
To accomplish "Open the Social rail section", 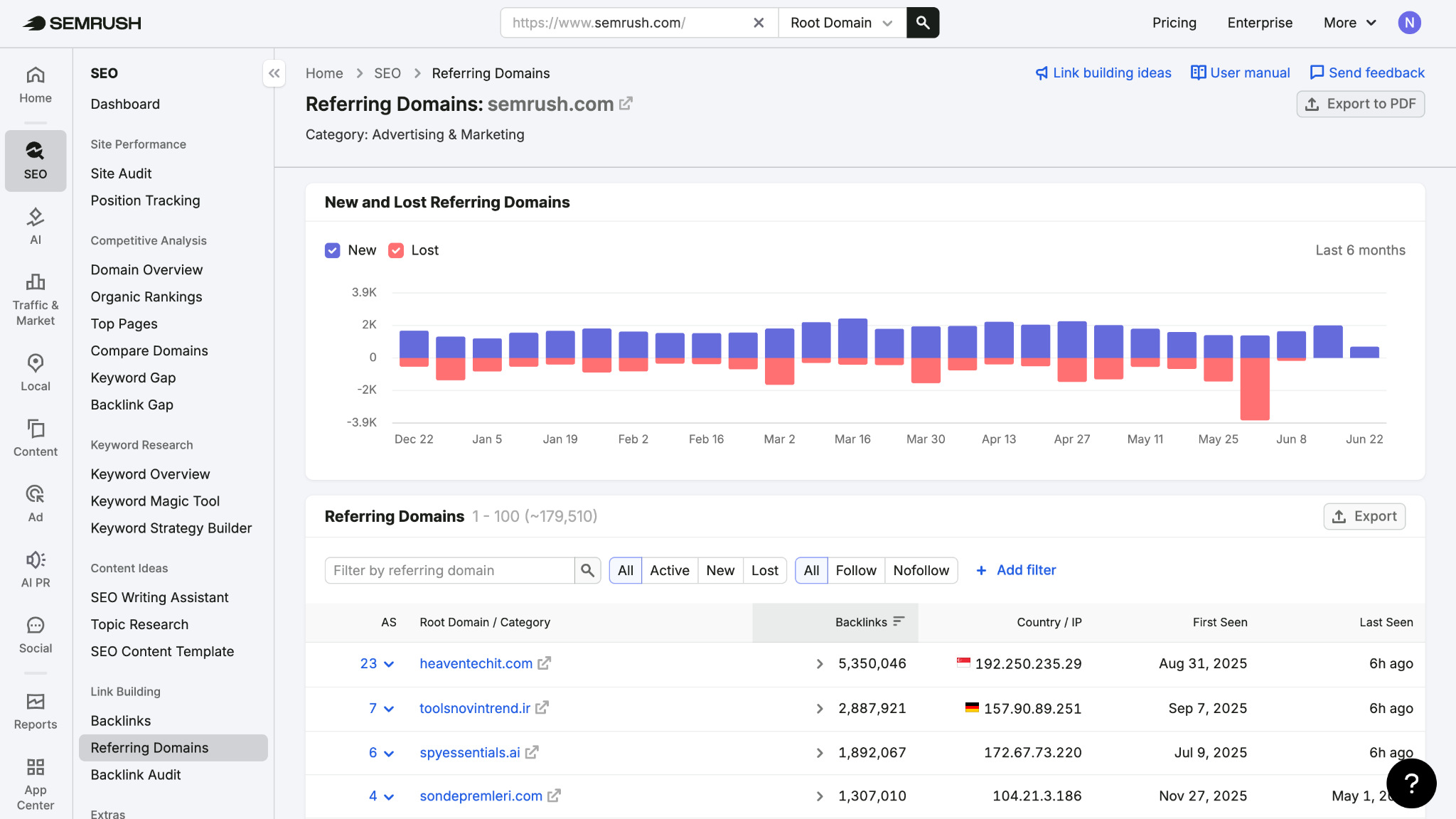I will point(36,634).
